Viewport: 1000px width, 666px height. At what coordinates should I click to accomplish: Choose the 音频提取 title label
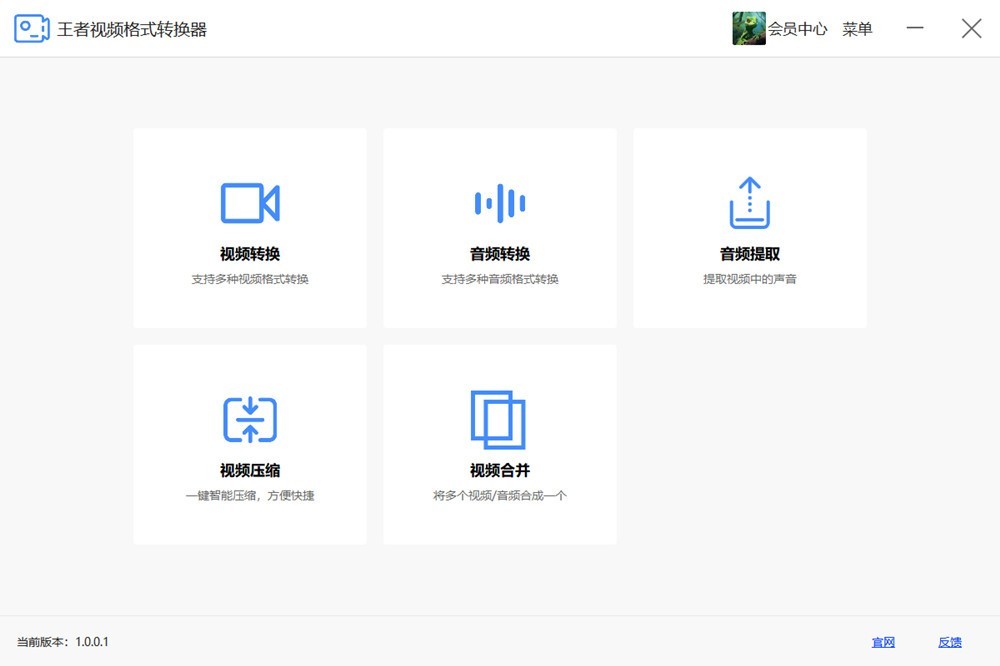click(750, 254)
